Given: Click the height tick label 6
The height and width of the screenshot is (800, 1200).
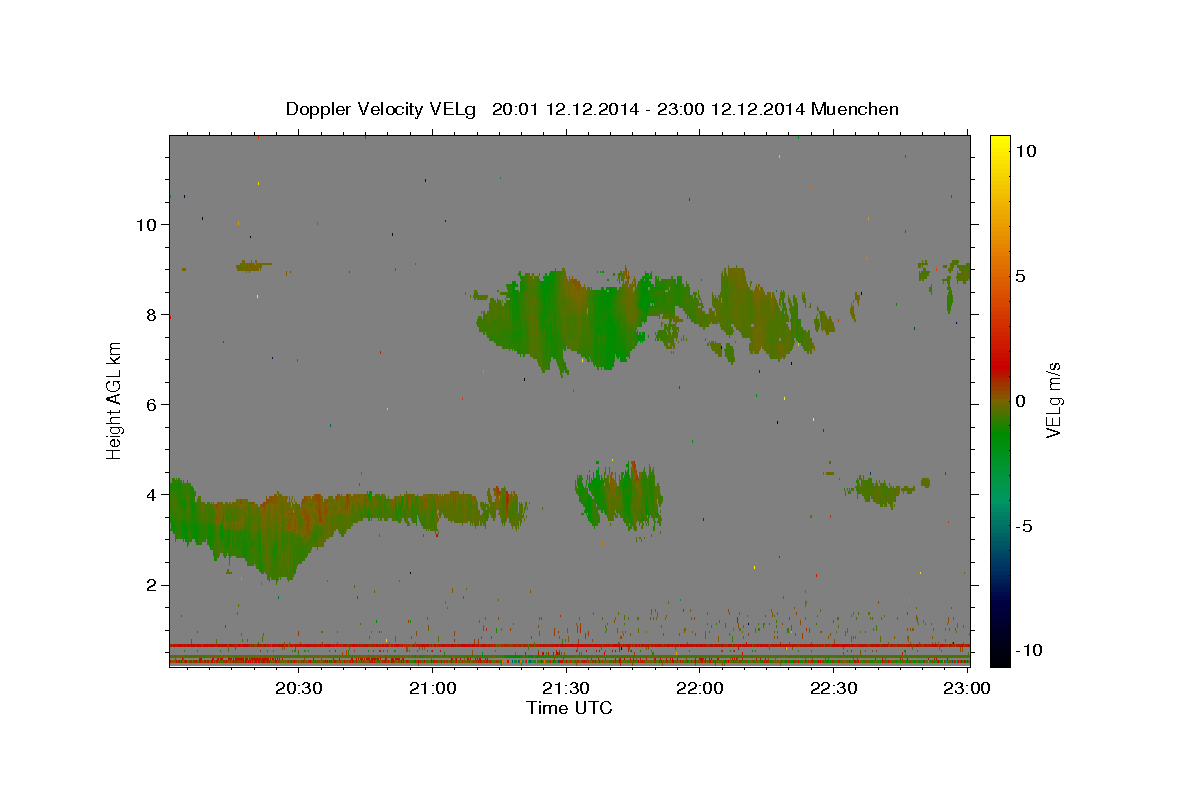Looking at the screenshot, I should pos(152,404).
